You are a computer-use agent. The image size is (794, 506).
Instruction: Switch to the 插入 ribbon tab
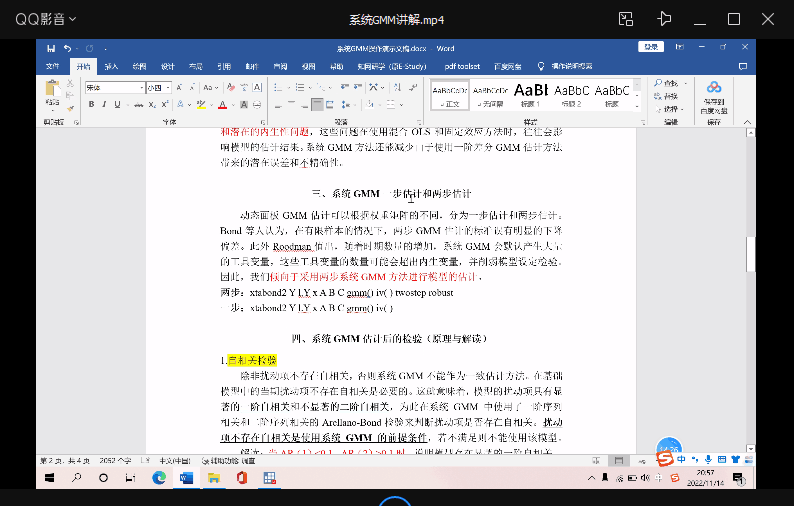[111, 66]
